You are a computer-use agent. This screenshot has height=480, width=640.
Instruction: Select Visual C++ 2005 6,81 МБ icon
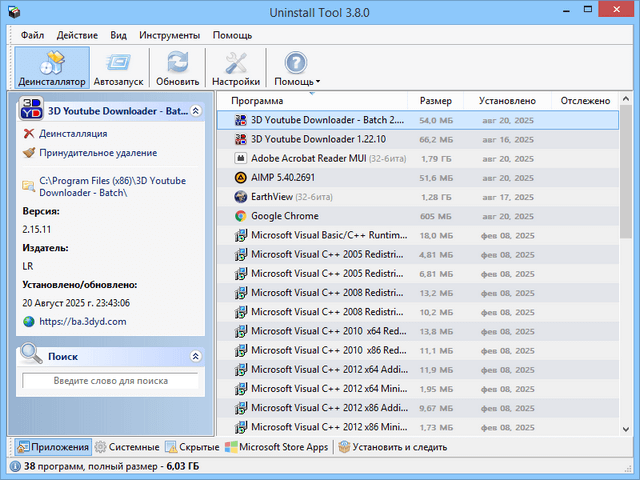click(240, 274)
